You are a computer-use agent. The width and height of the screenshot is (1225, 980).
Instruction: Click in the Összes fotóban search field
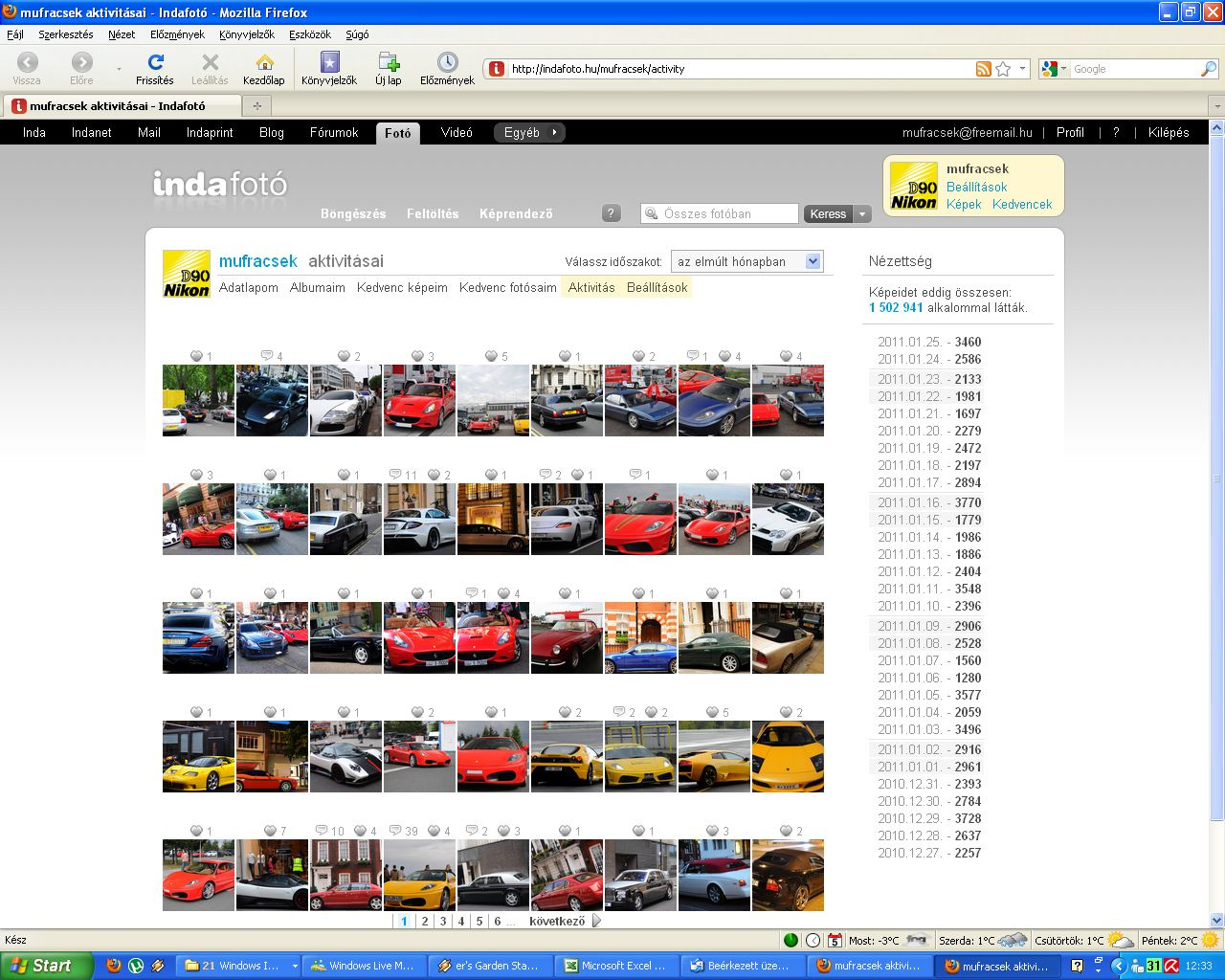pos(720,213)
